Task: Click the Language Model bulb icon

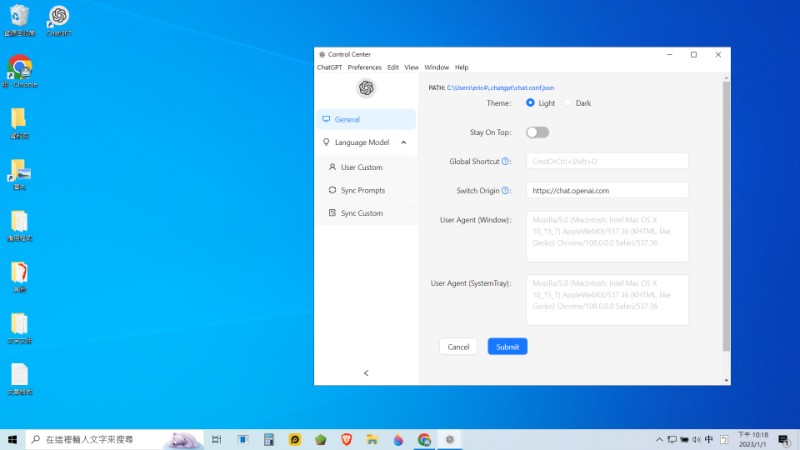Action: click(326, 142)
